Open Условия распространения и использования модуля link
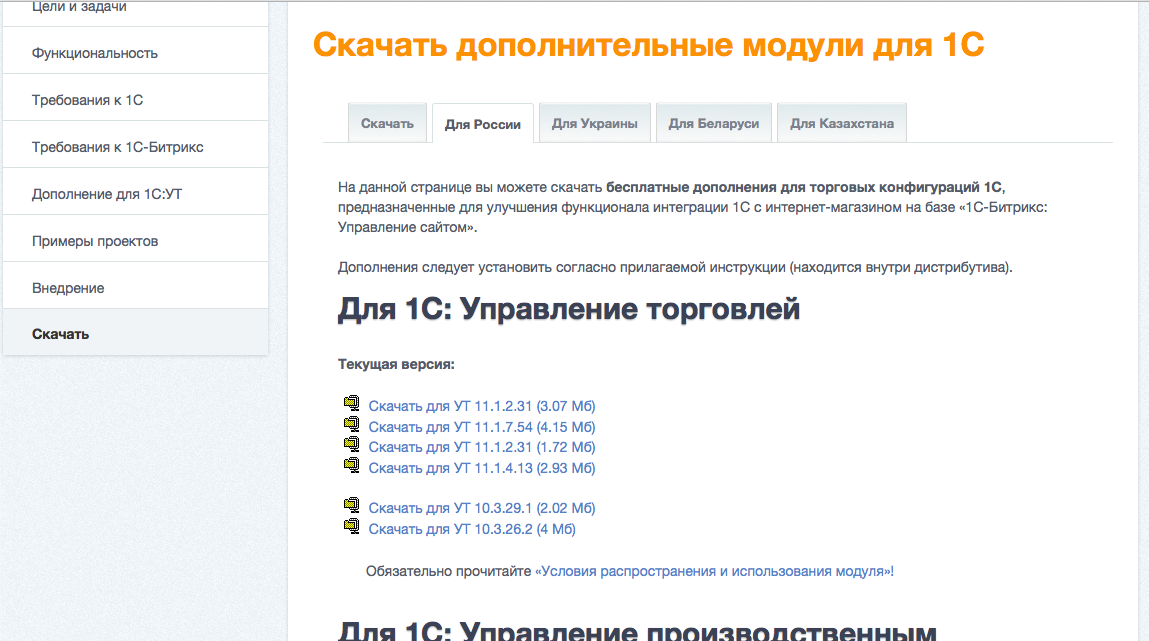 pos(716,570)
